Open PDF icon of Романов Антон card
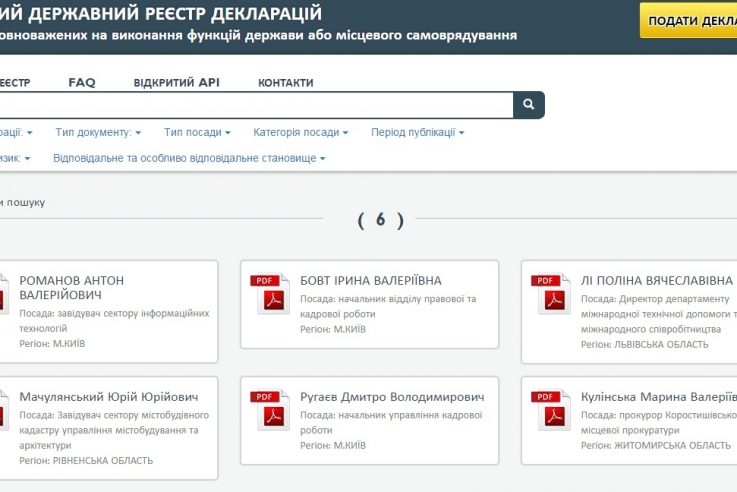Image resolution: width=737 pixels, height=492 pixels. tap(4, 293)
